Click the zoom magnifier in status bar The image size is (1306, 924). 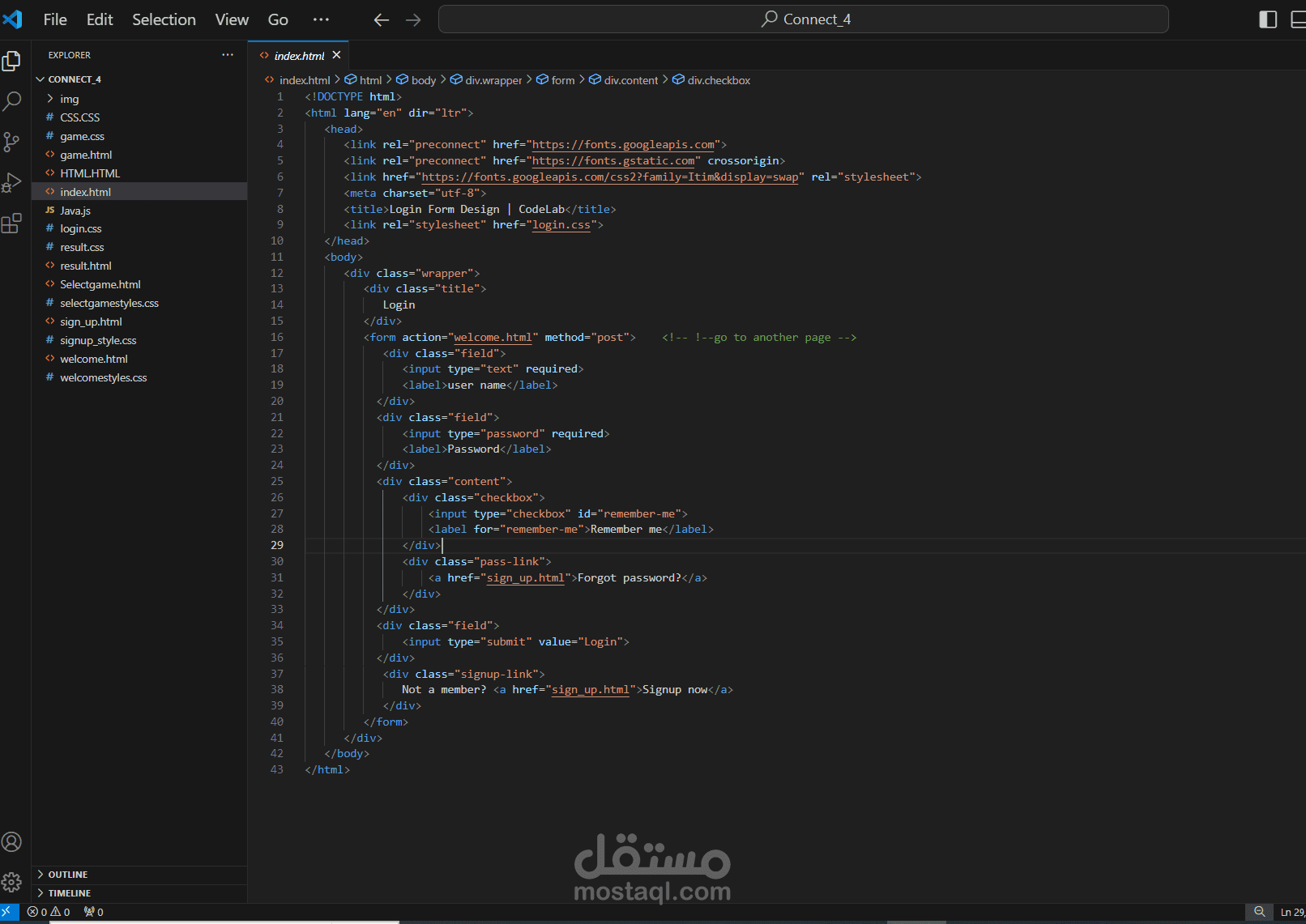pyautogui.click(x=1260, y=912)
